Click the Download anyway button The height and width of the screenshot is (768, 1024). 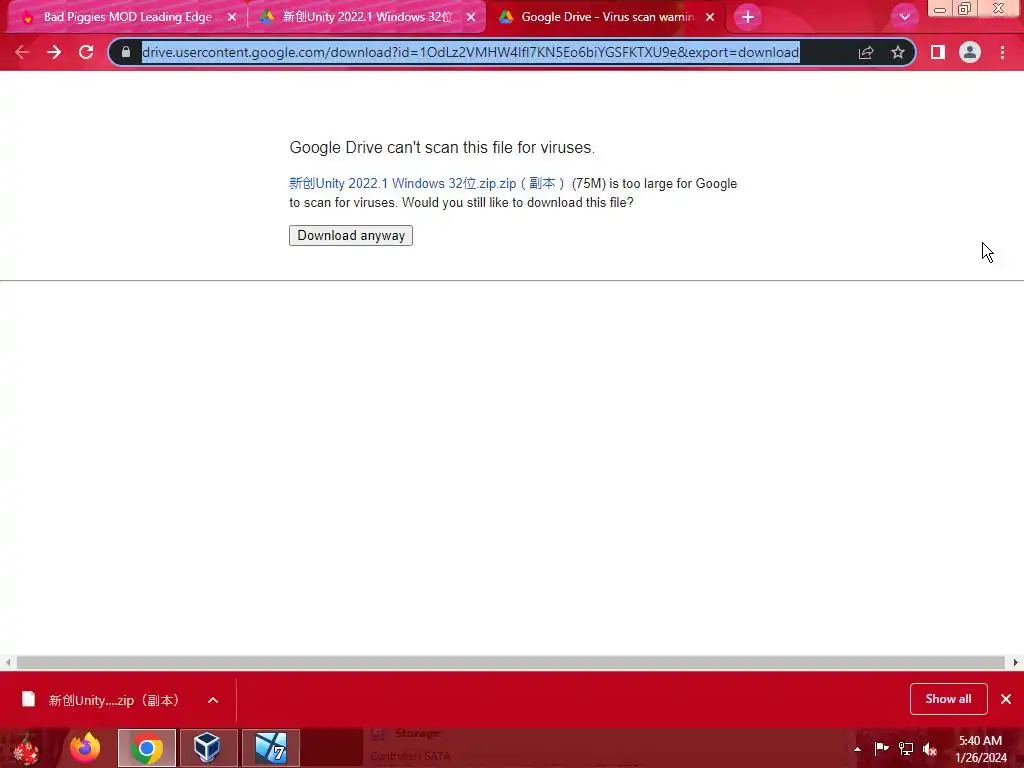pyautogui.click(x=351, y=235)
